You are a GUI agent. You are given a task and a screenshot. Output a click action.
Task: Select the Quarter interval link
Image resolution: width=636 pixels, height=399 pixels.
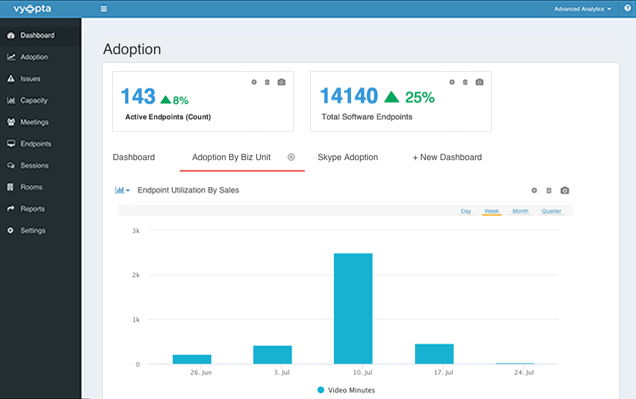551,211
